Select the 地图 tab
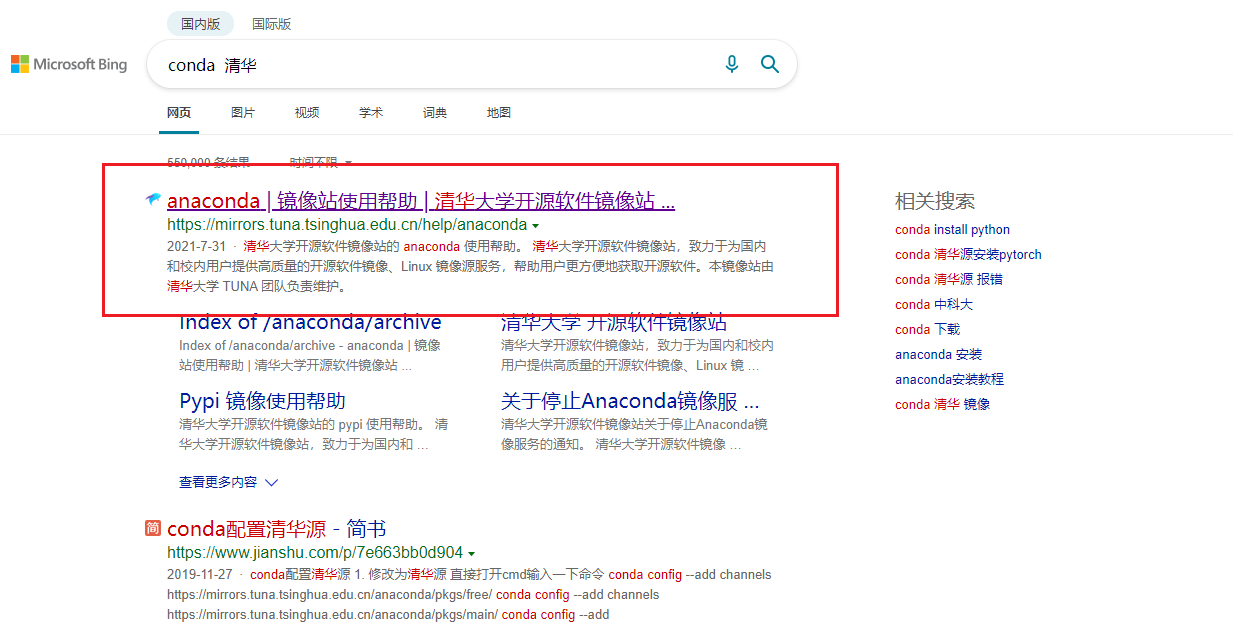1233x638 pixels. pyautogui.click(x=499, y=113)
